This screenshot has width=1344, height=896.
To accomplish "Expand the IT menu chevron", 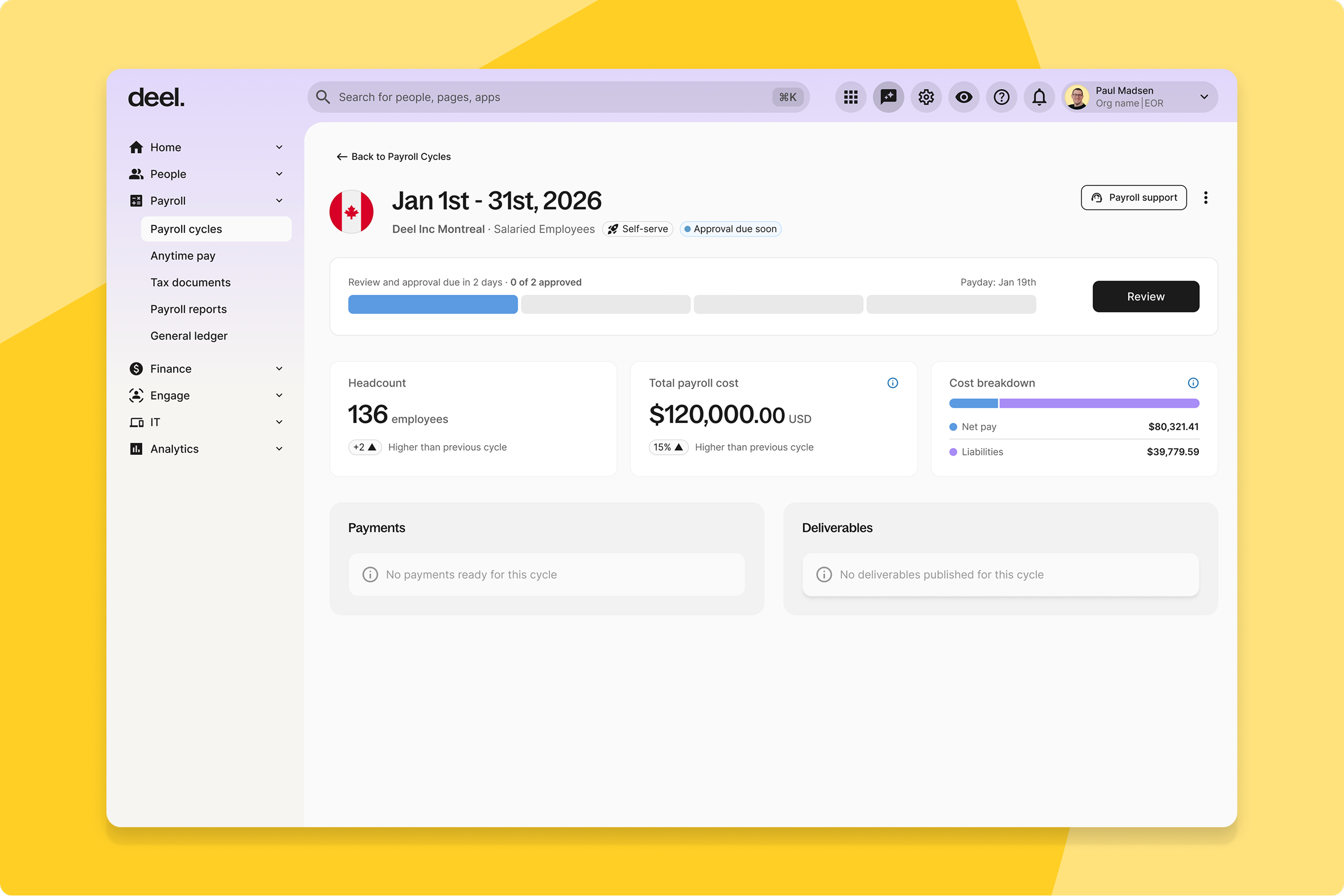I will (280, 422).
